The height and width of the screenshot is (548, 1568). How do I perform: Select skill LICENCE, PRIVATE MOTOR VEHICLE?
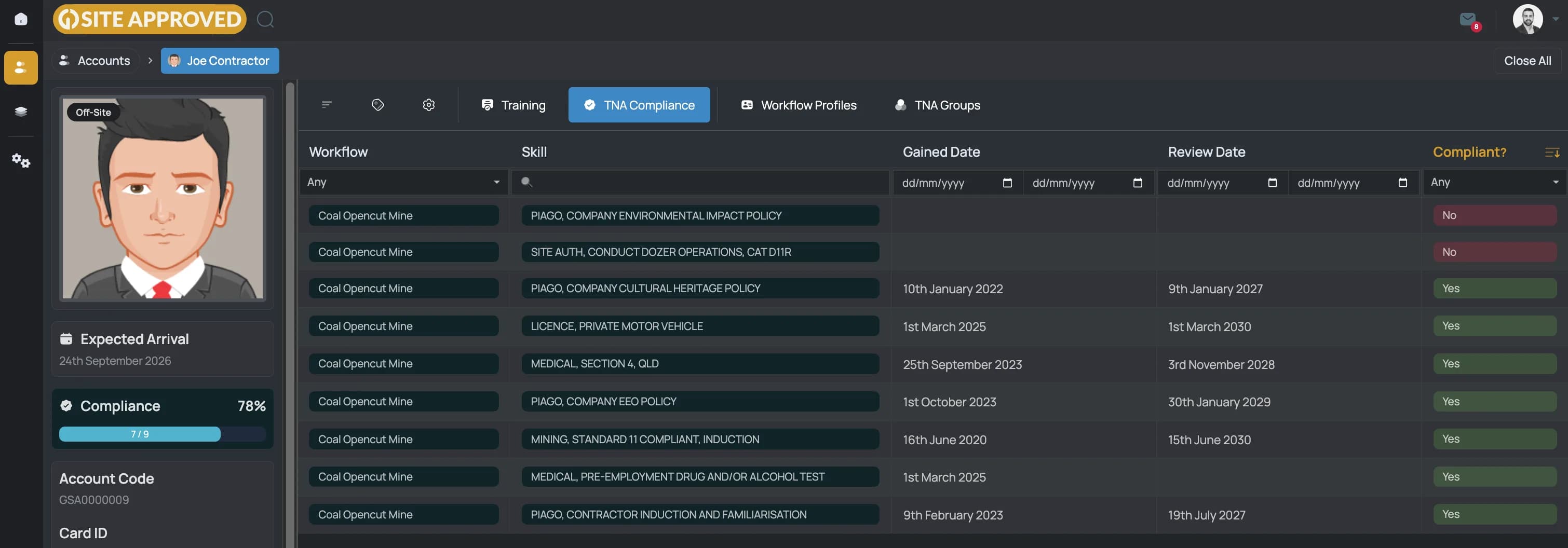(x=700, y=326)
